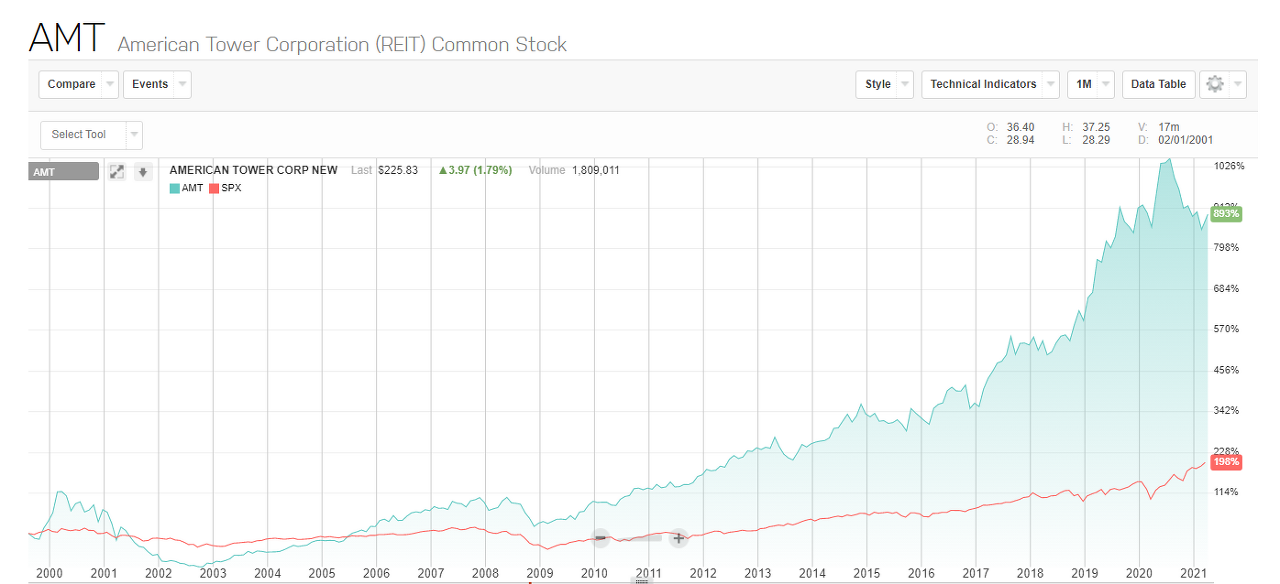Zoom in with the plus button
The image size is (1280, 584).
pyautogui.click(x=678, y=538)
